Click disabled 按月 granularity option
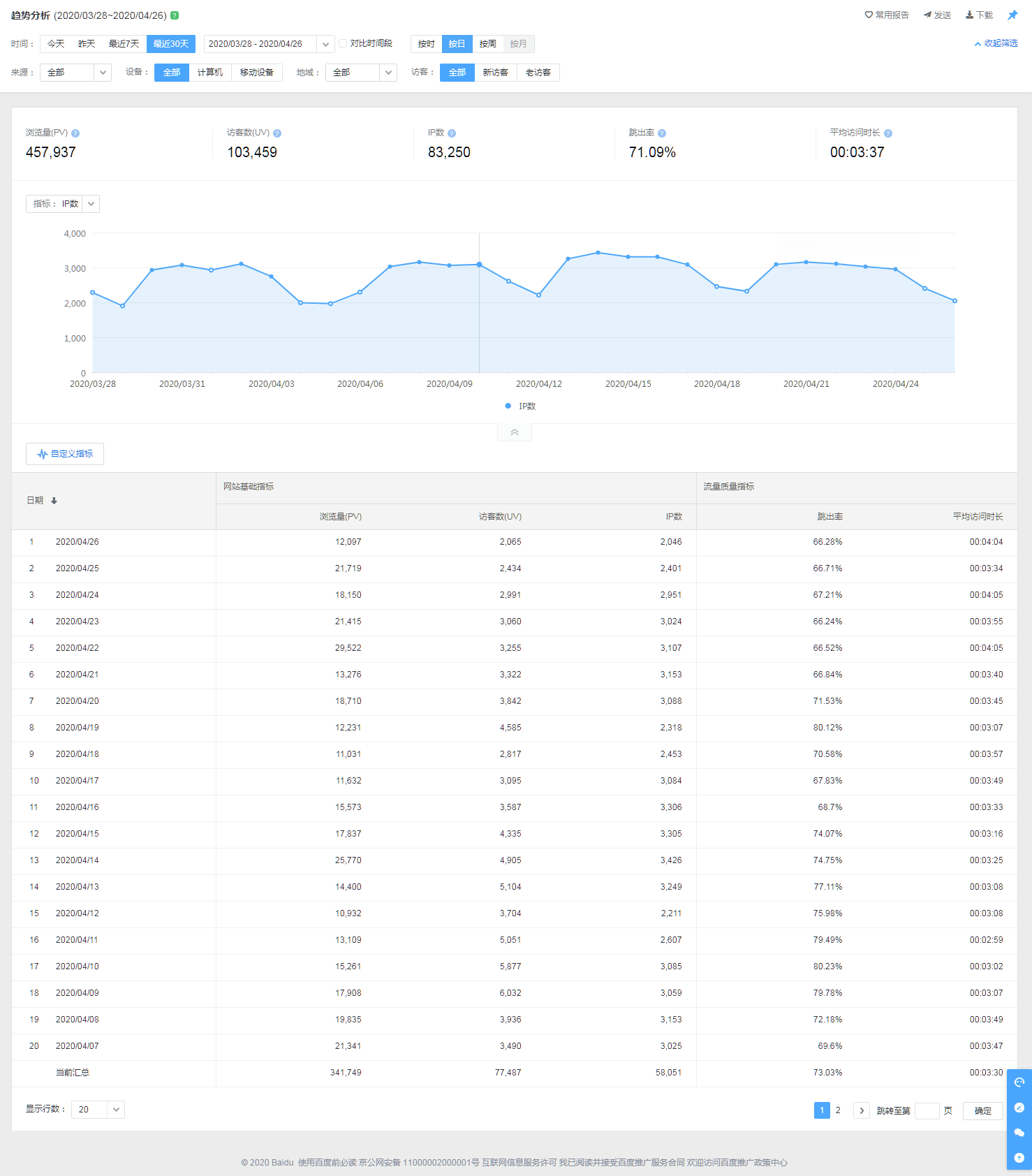The height and width of the screenshot is (1176, 1032). [519, 44]
